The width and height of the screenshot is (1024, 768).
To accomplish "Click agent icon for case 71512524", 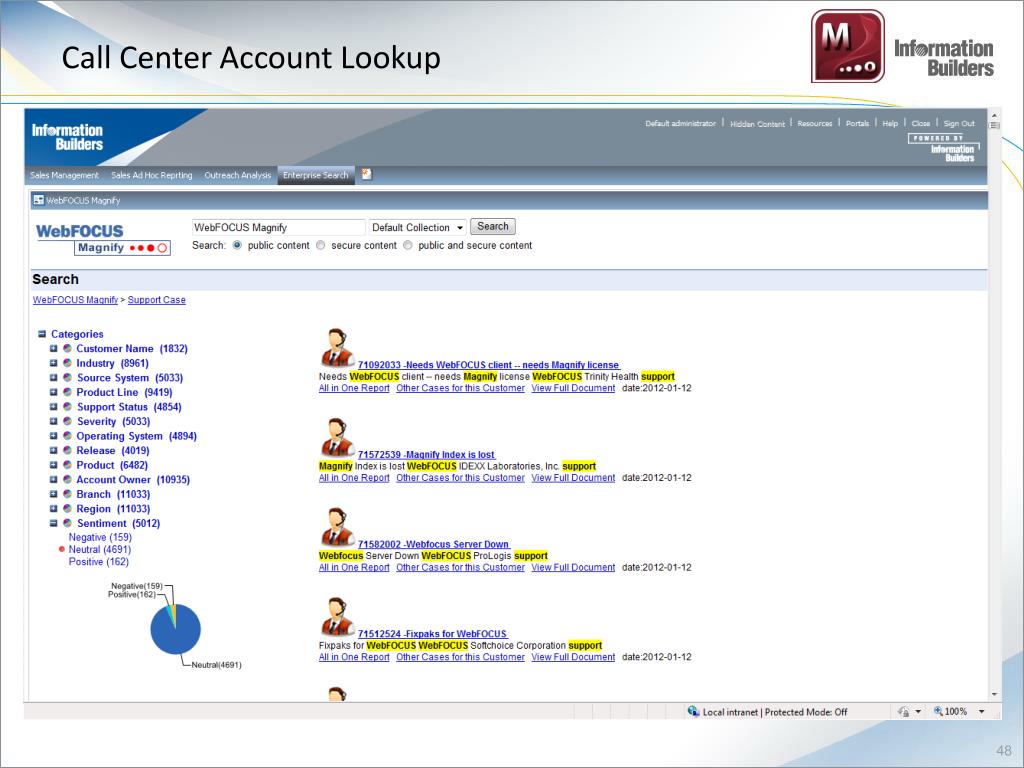I will [337, 616].
